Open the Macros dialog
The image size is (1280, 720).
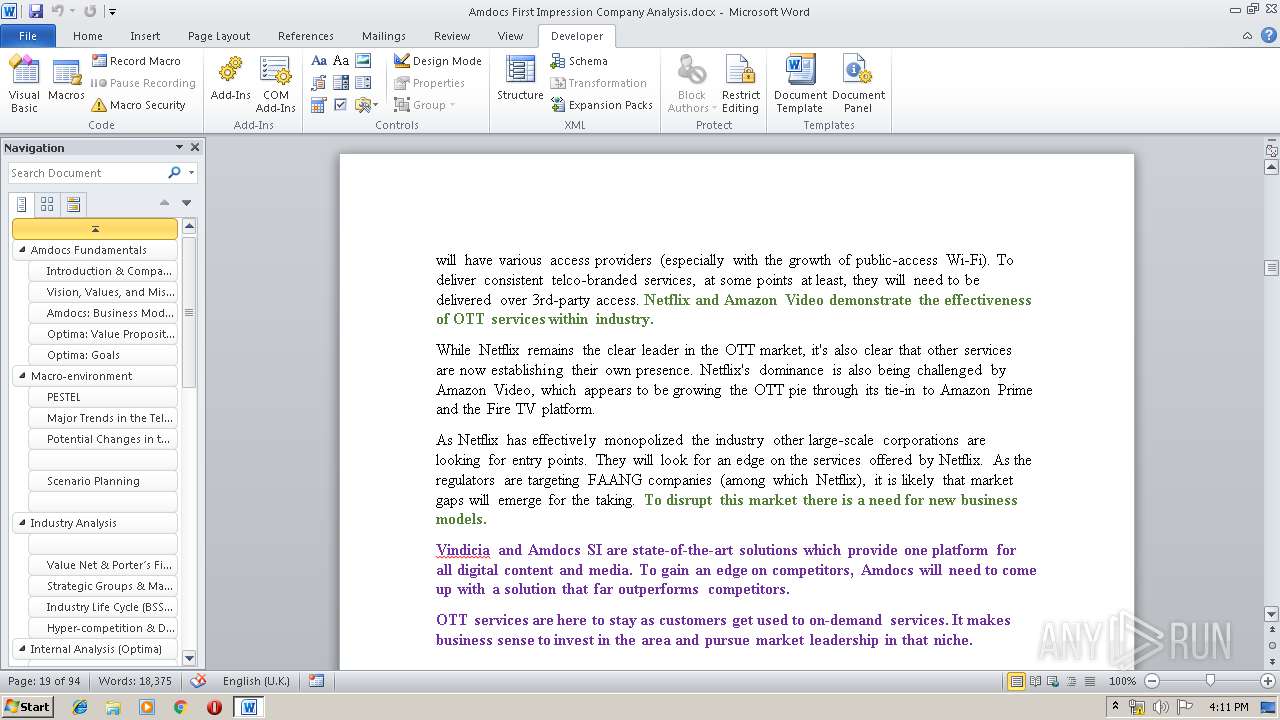pyautogui.click(x=66, y=80)
